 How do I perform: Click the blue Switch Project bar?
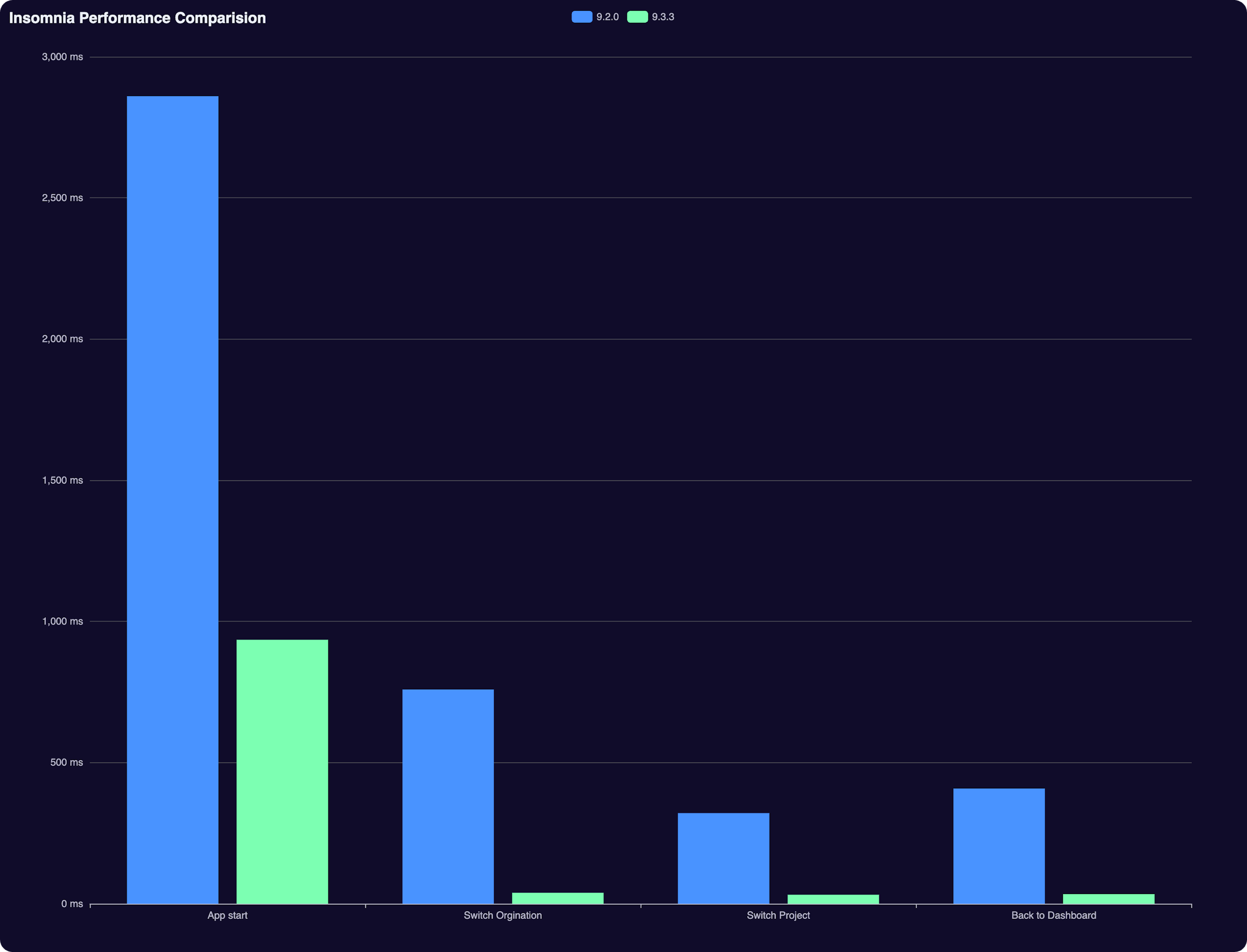pyautogui.click(x=723, y=857)
